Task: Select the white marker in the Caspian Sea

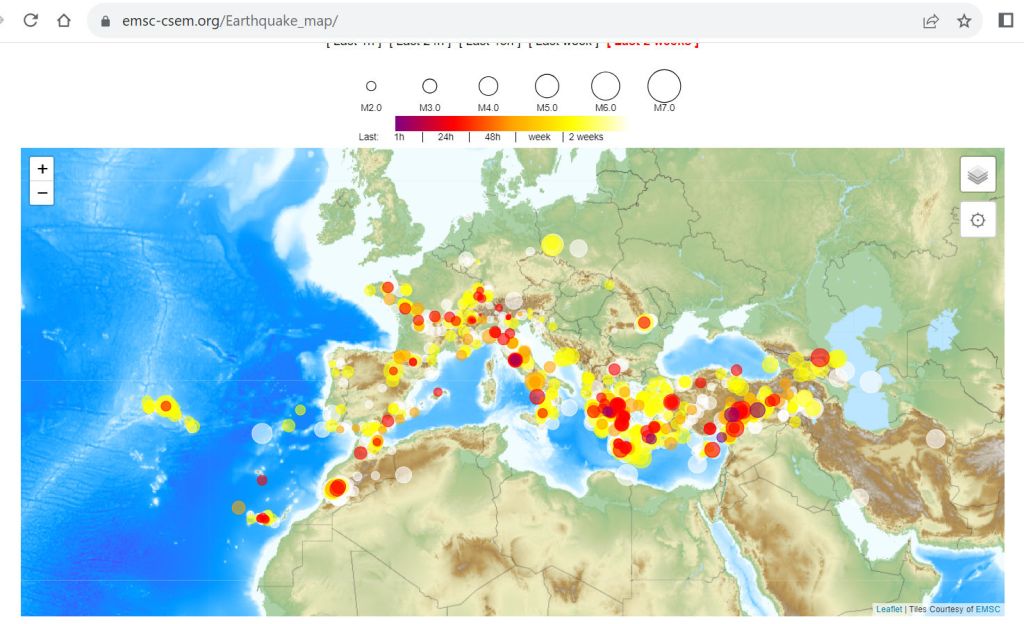Action: [x=871, y=381]
